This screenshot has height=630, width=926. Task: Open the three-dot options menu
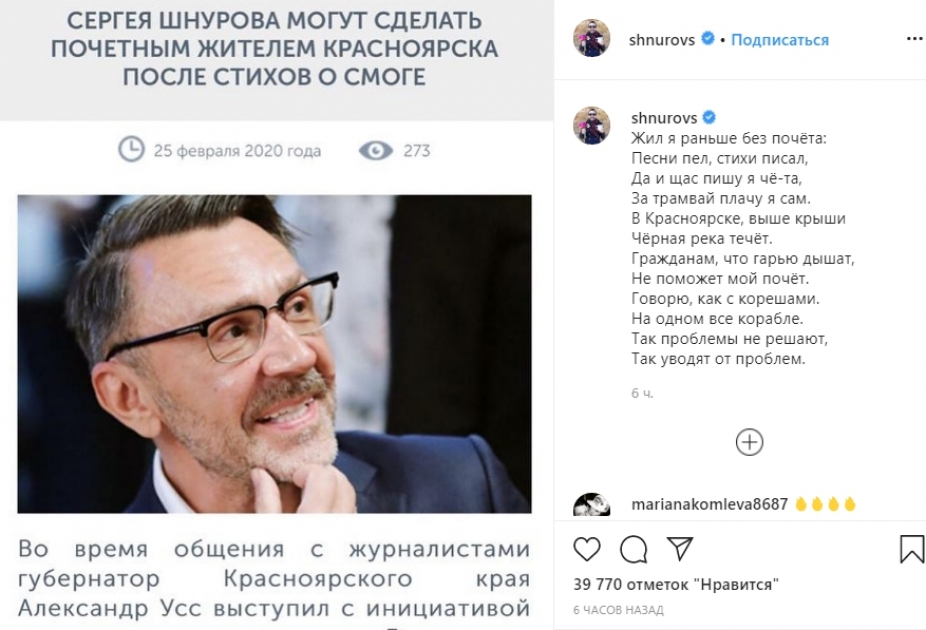[914, 39]
